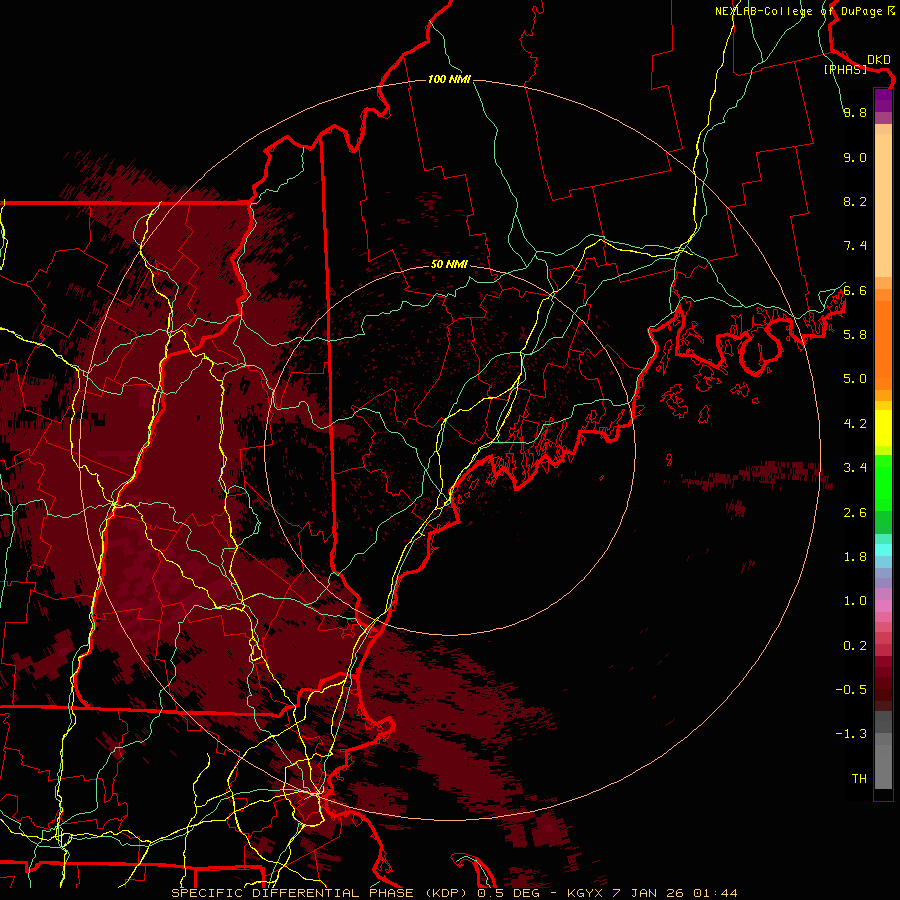Click the 0.5 DEG elevation angle text

coord(509,893)
